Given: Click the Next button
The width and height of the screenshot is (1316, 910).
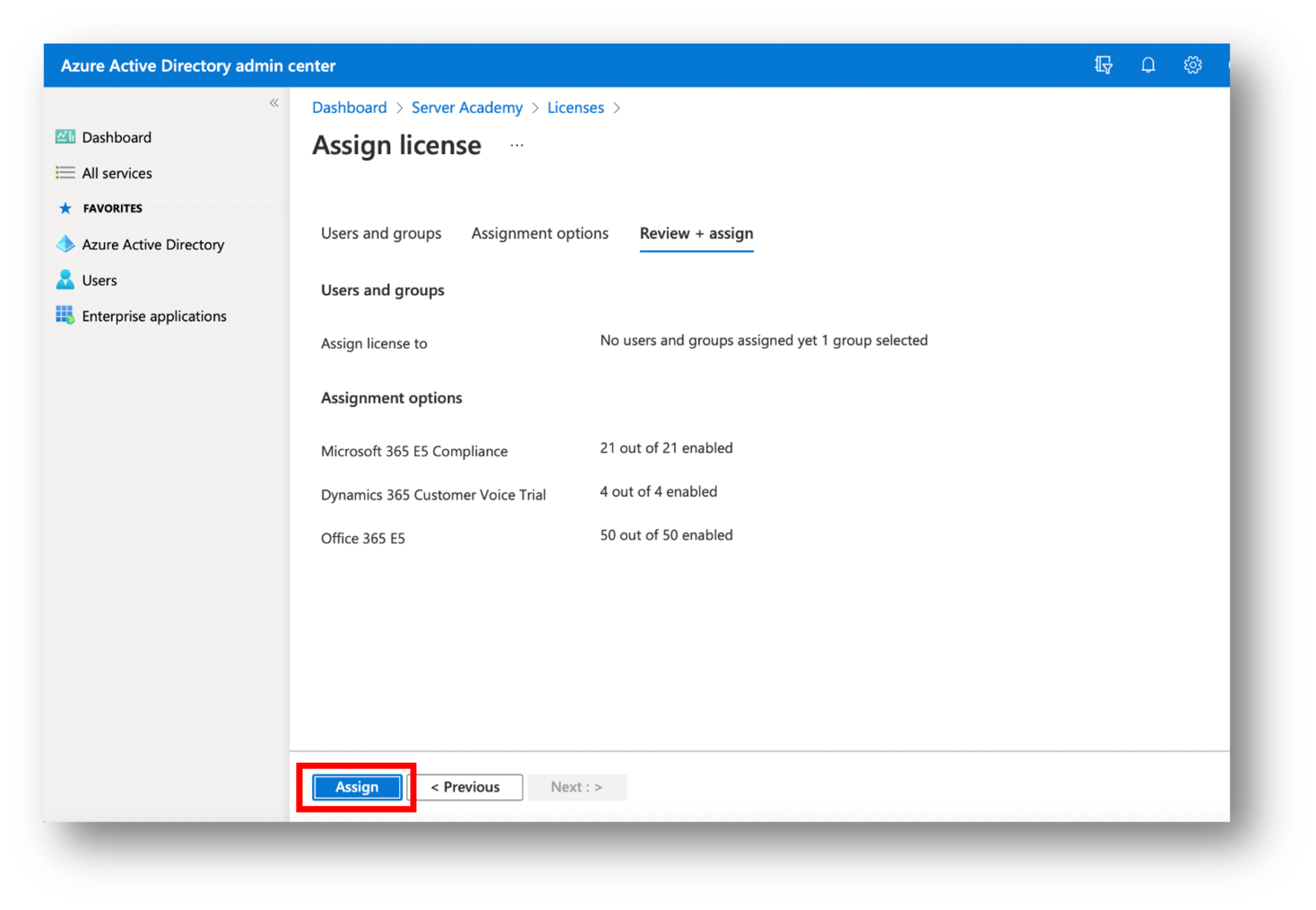Looking at the screenshot, I should pyautogui.click(x=576, y=787).
